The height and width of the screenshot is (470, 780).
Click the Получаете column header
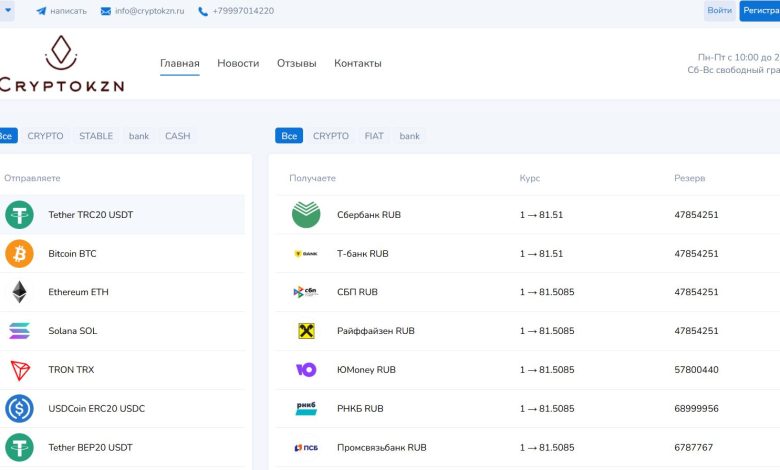(312, 178)
